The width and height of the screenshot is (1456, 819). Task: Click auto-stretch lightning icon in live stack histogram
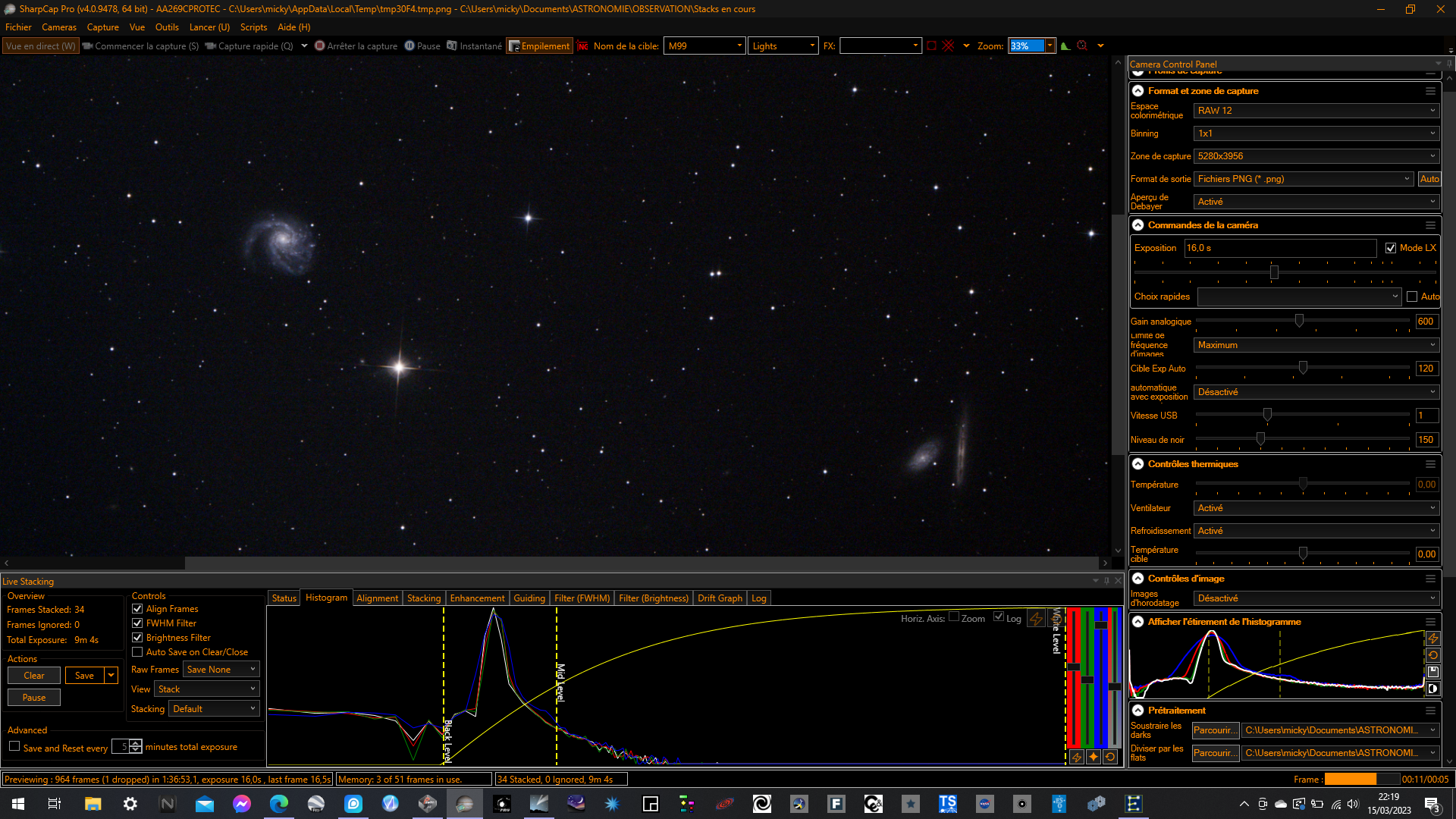pos(1037,619)
